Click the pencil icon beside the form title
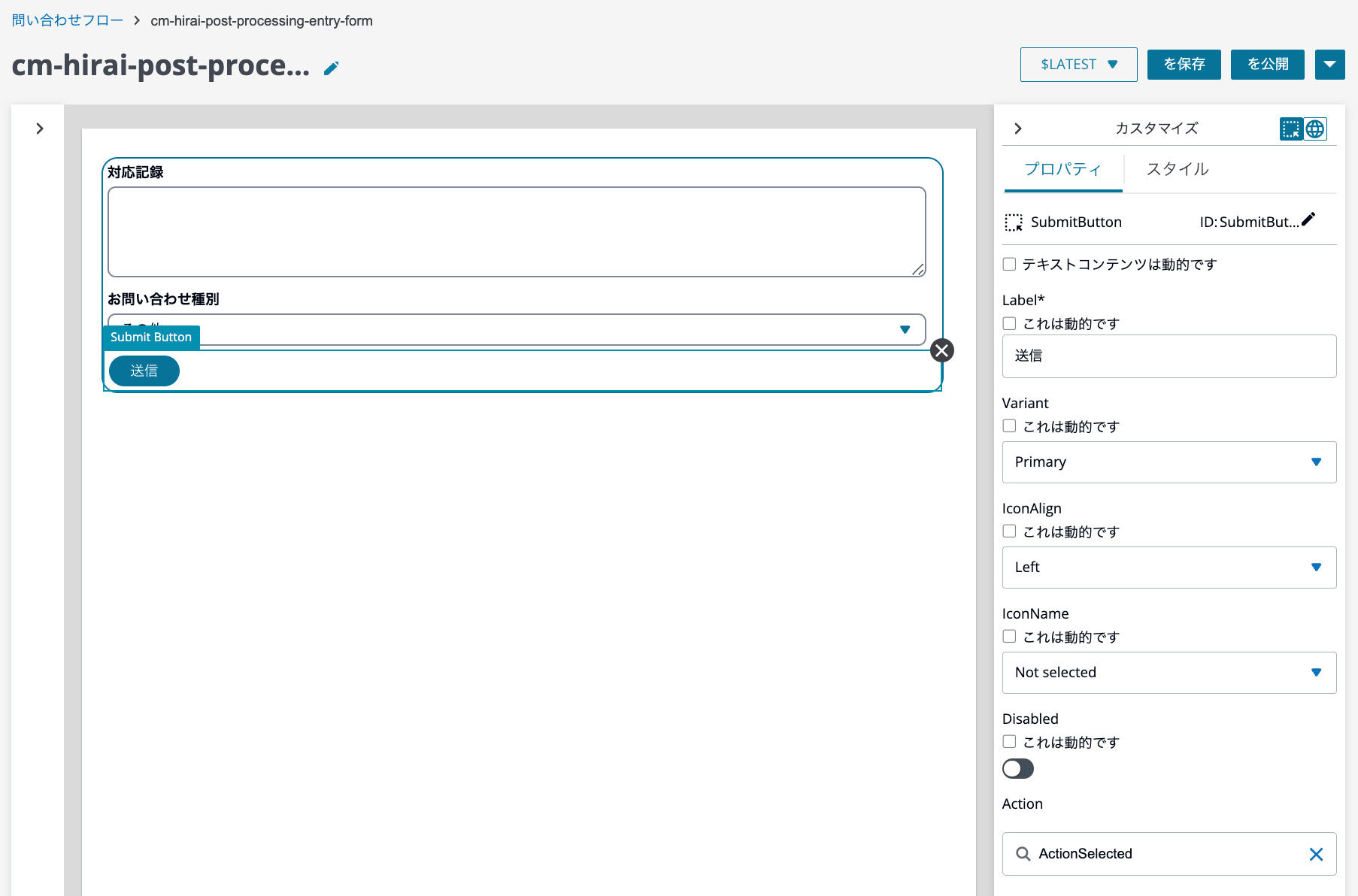Viewport: 1358px width, 896px height. point(331,68)
